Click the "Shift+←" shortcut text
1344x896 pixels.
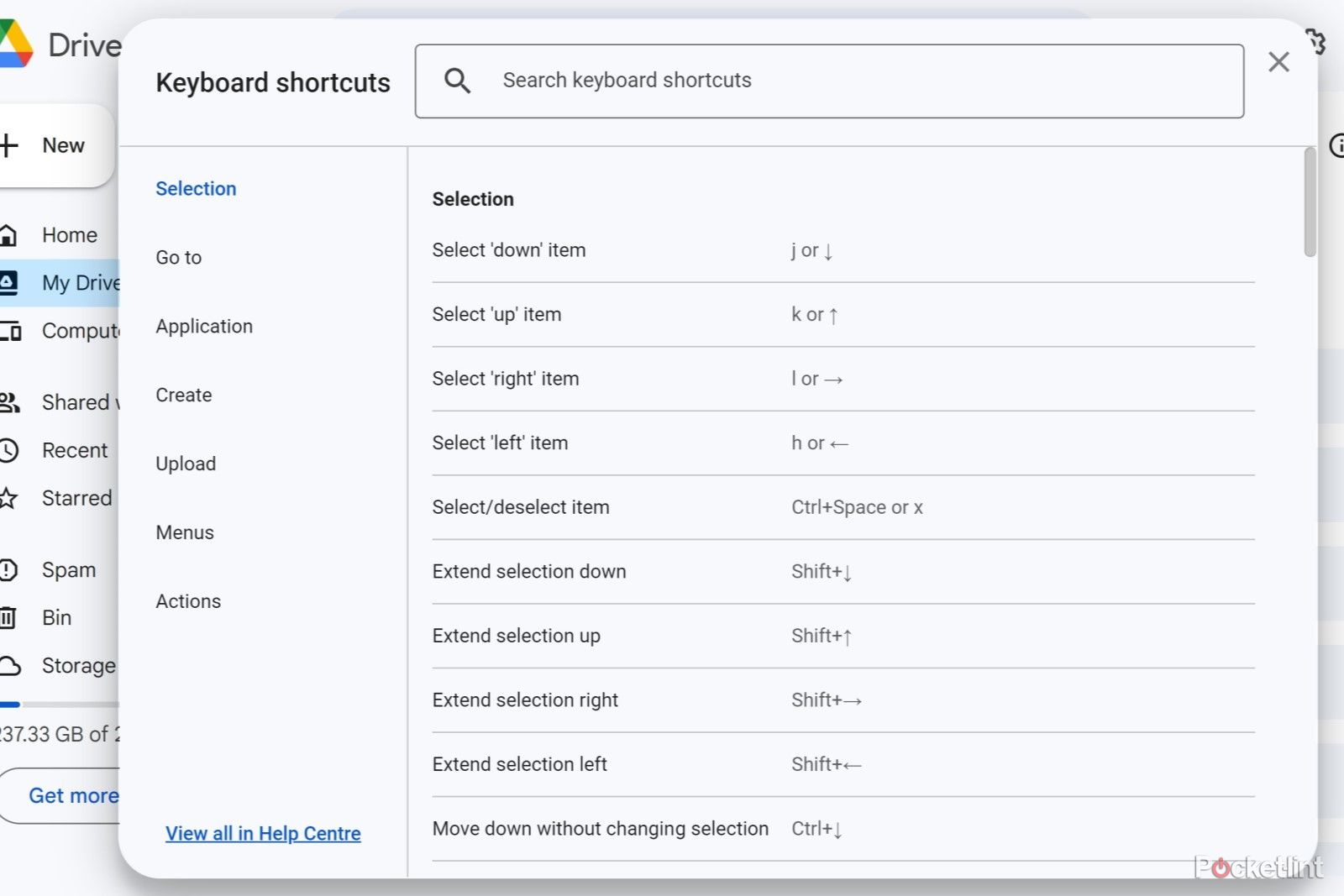[827, 764]
